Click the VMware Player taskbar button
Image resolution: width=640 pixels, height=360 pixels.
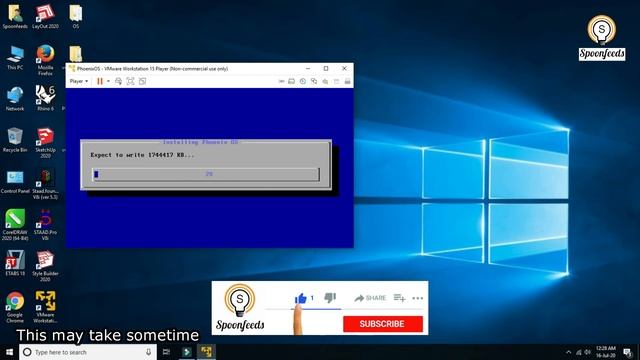(206, 352)
